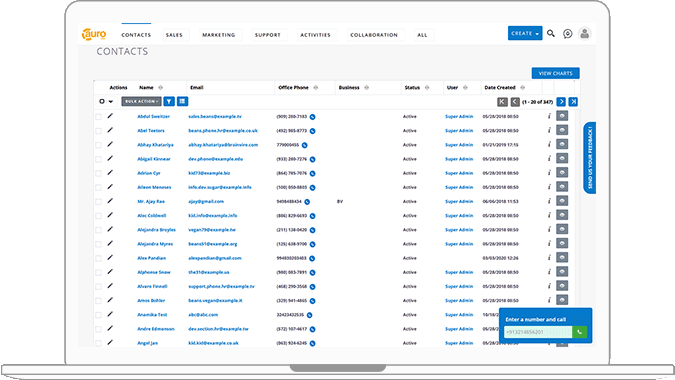Tick checkbox for Abigail Kinnear
This screenshot has width=675, height=380.
[99, 159]
